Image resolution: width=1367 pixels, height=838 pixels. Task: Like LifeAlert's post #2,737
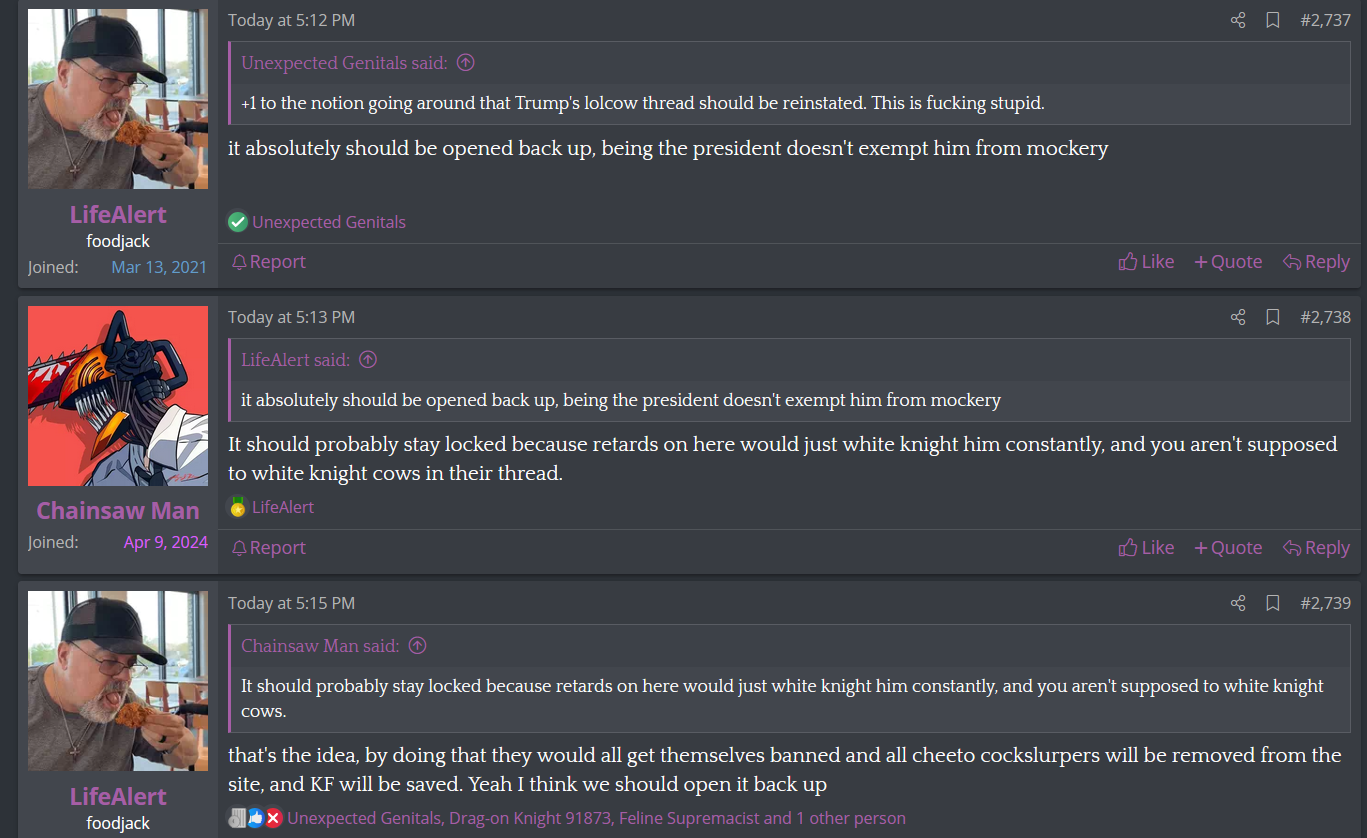1146,262
